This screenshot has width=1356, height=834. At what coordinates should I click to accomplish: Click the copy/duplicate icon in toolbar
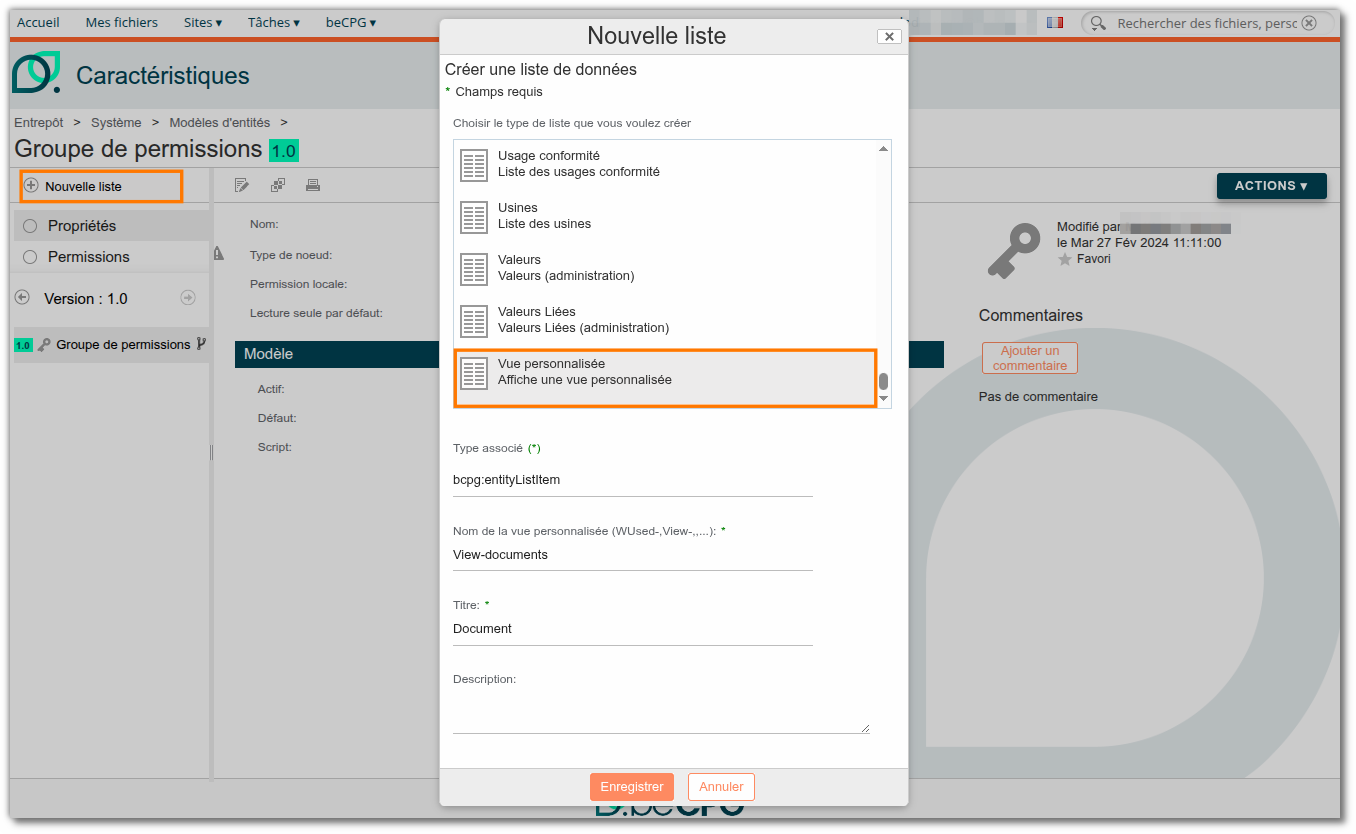click(x=278, y=185)
